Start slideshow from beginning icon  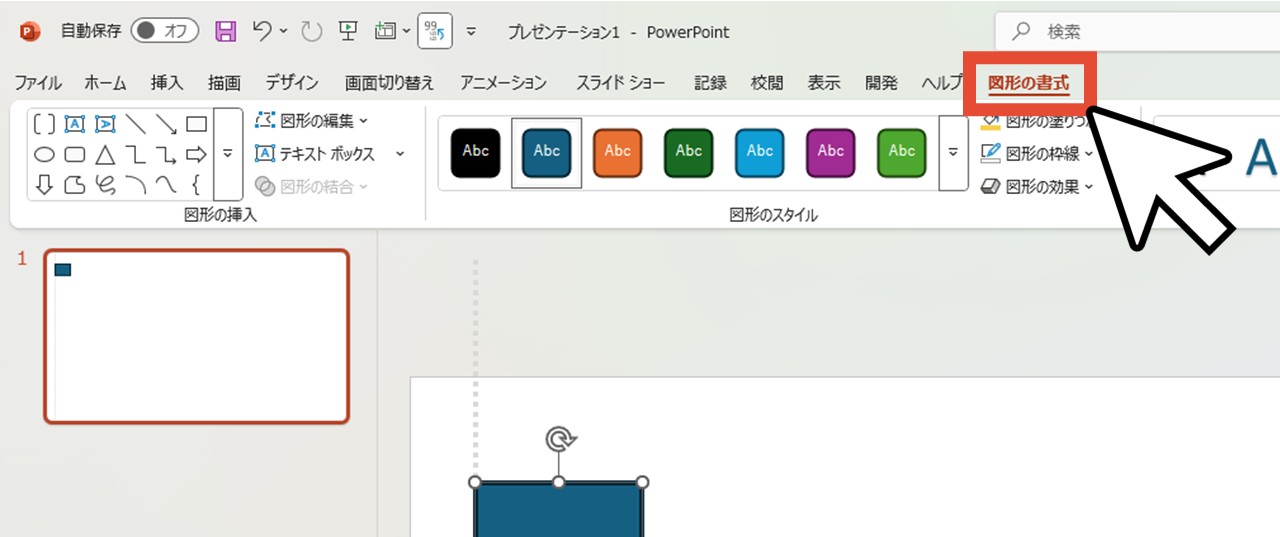[x=348, y=31]
